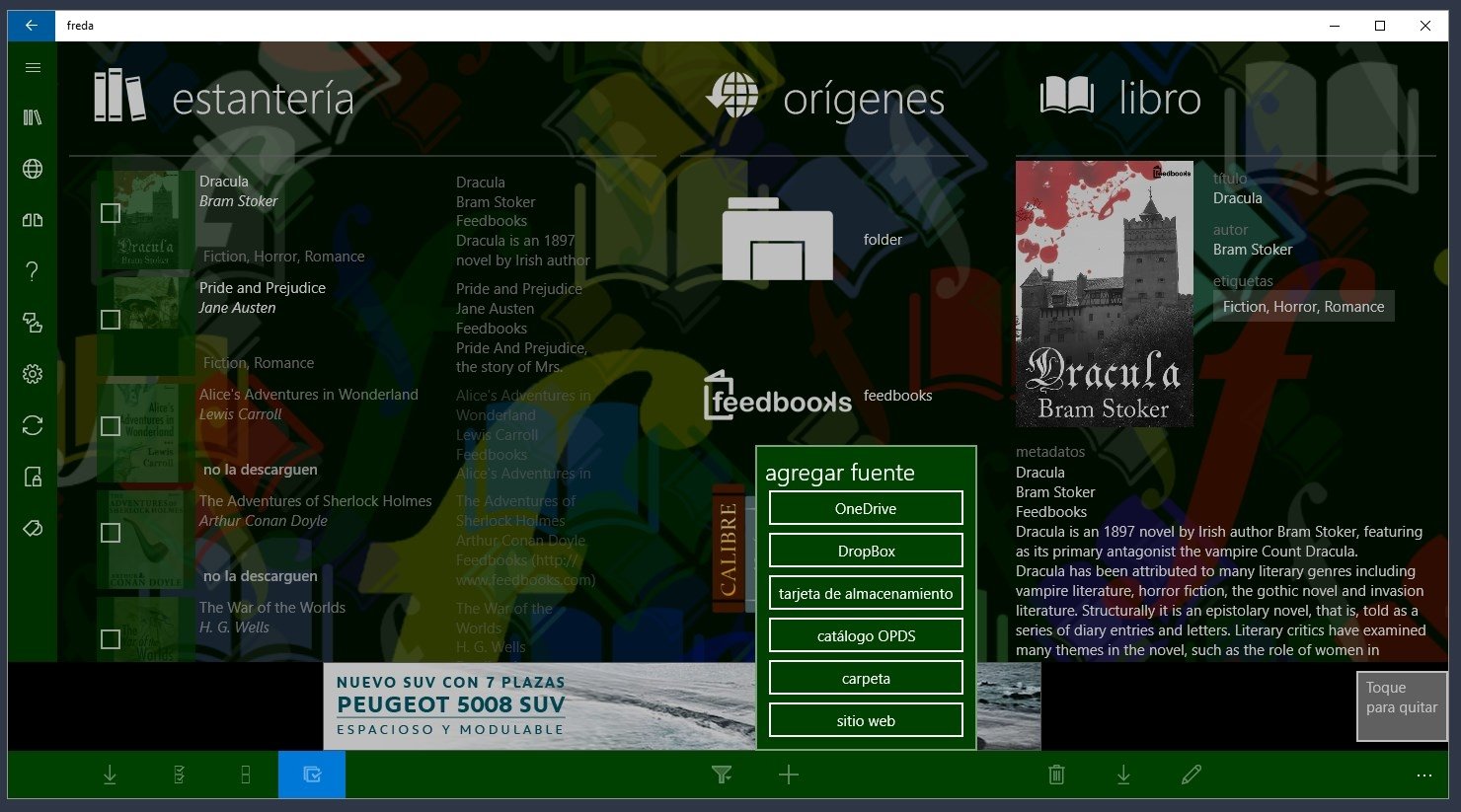
Task: Check the box next to Dracula
Action: 111,213
